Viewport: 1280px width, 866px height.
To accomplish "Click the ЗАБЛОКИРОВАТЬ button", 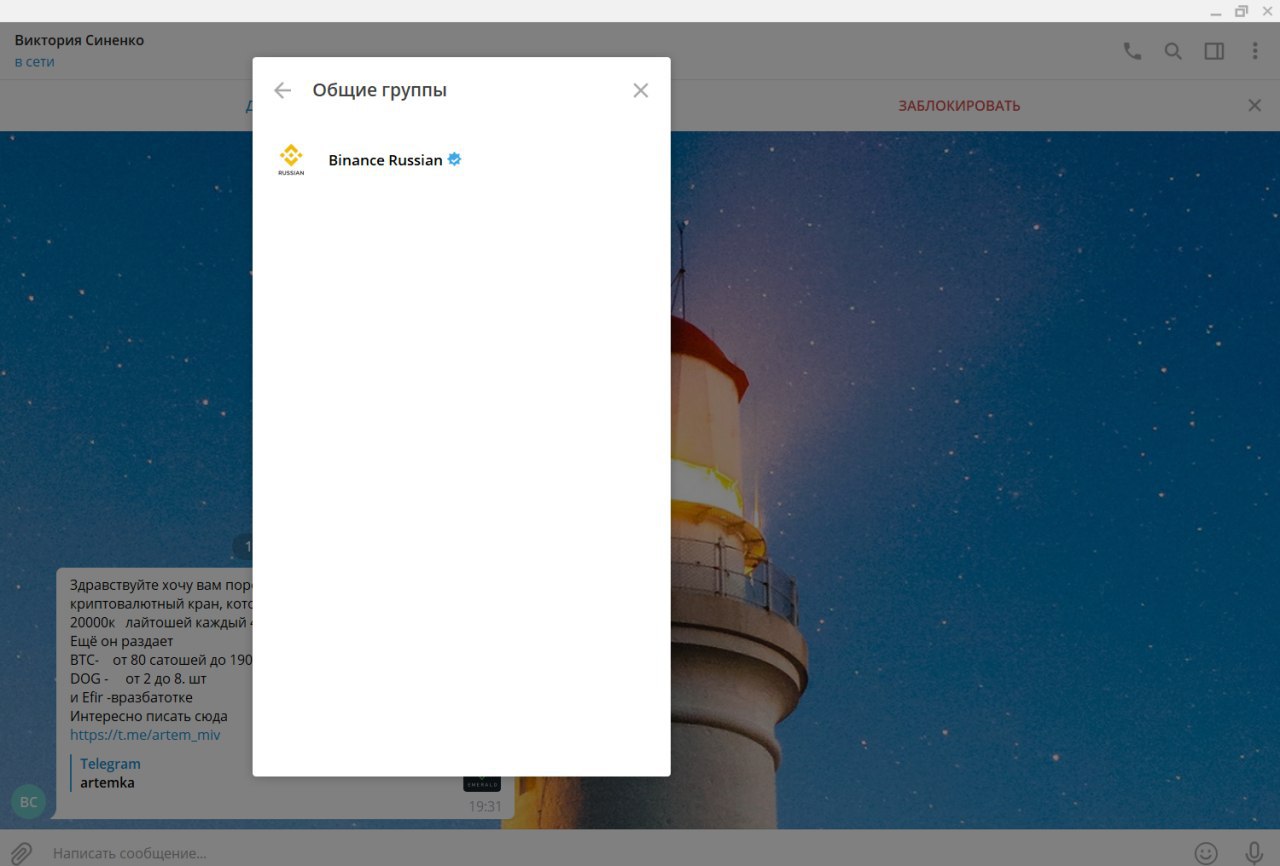I will tap(959, 106).
